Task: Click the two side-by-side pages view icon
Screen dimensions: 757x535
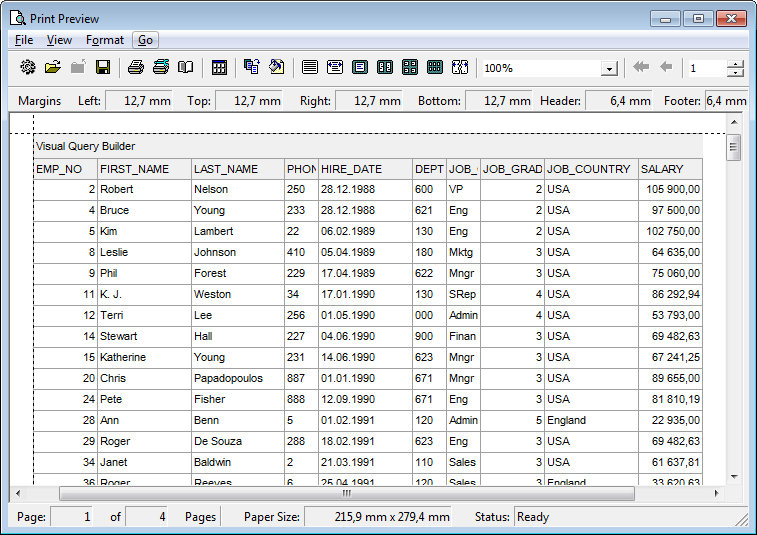Action: tap(384, 68)
